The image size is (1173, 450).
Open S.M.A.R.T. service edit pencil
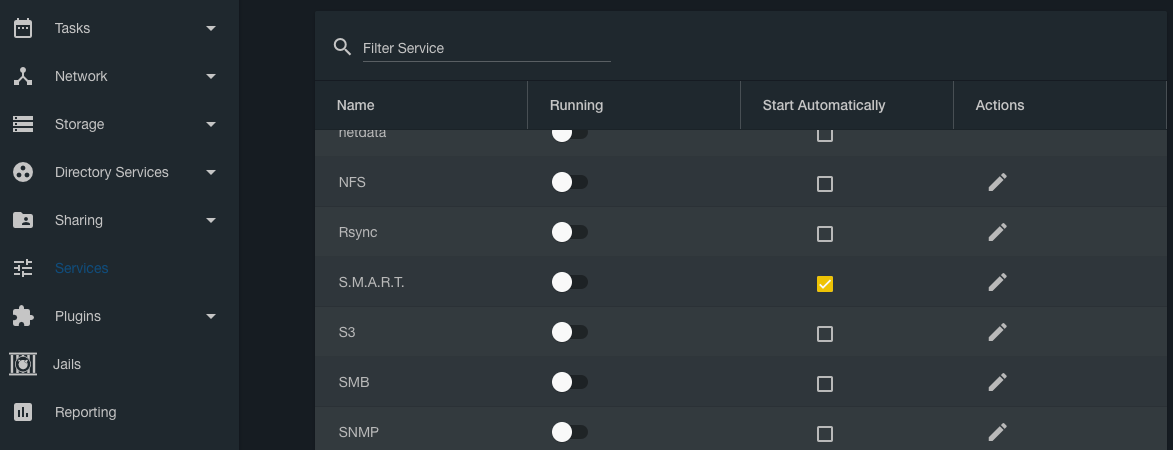997,282
